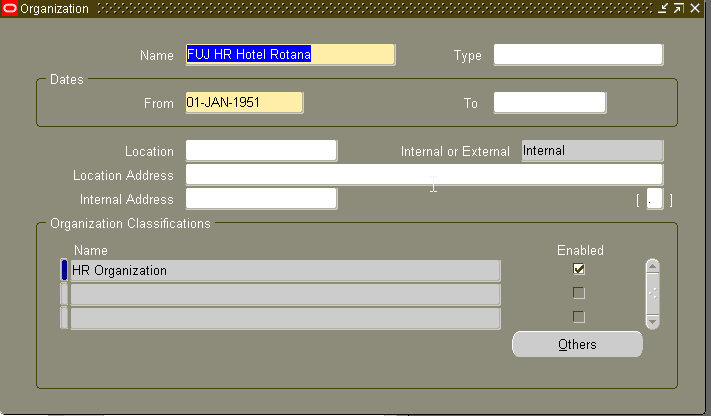
Task: Toggle Enabled checkbox for HR Organization
Action: pos(579,269)
